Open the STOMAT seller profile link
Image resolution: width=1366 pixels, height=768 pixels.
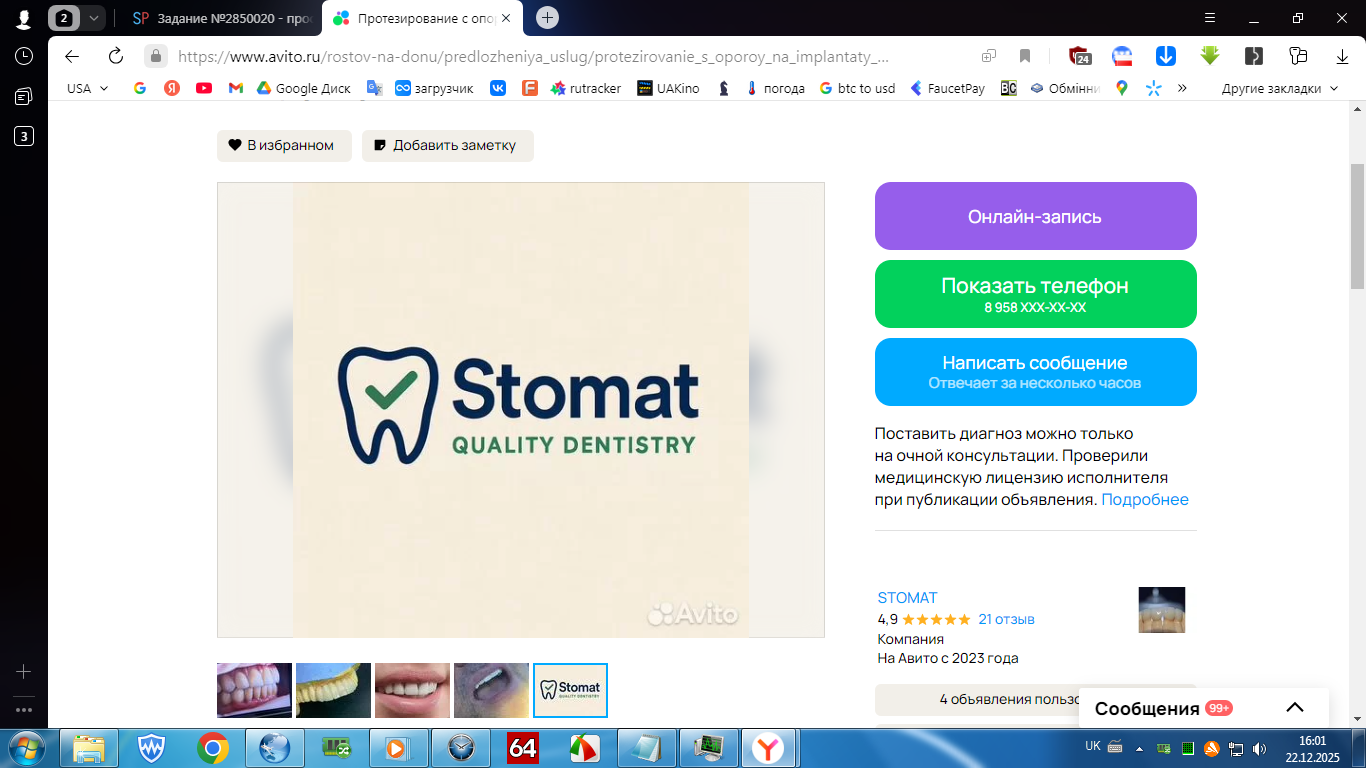907,597
